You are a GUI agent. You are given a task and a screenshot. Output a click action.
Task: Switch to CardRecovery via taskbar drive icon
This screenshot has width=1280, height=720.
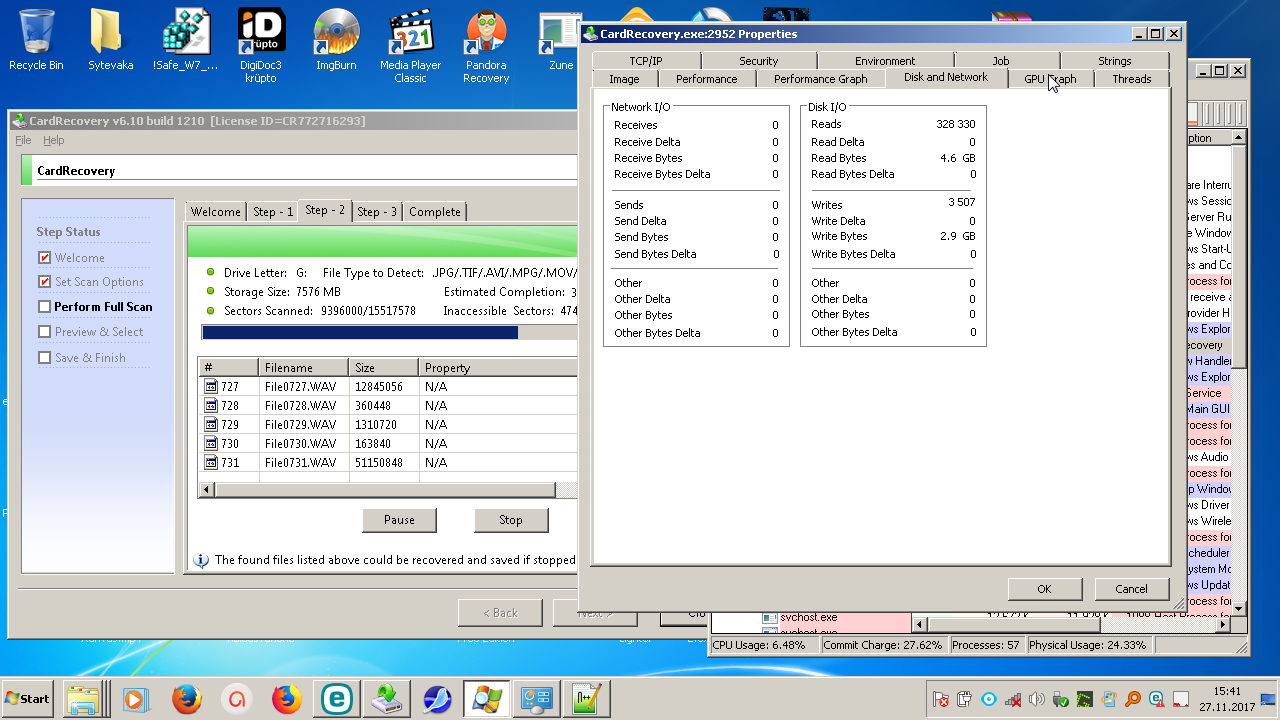[x=386, y=699]
